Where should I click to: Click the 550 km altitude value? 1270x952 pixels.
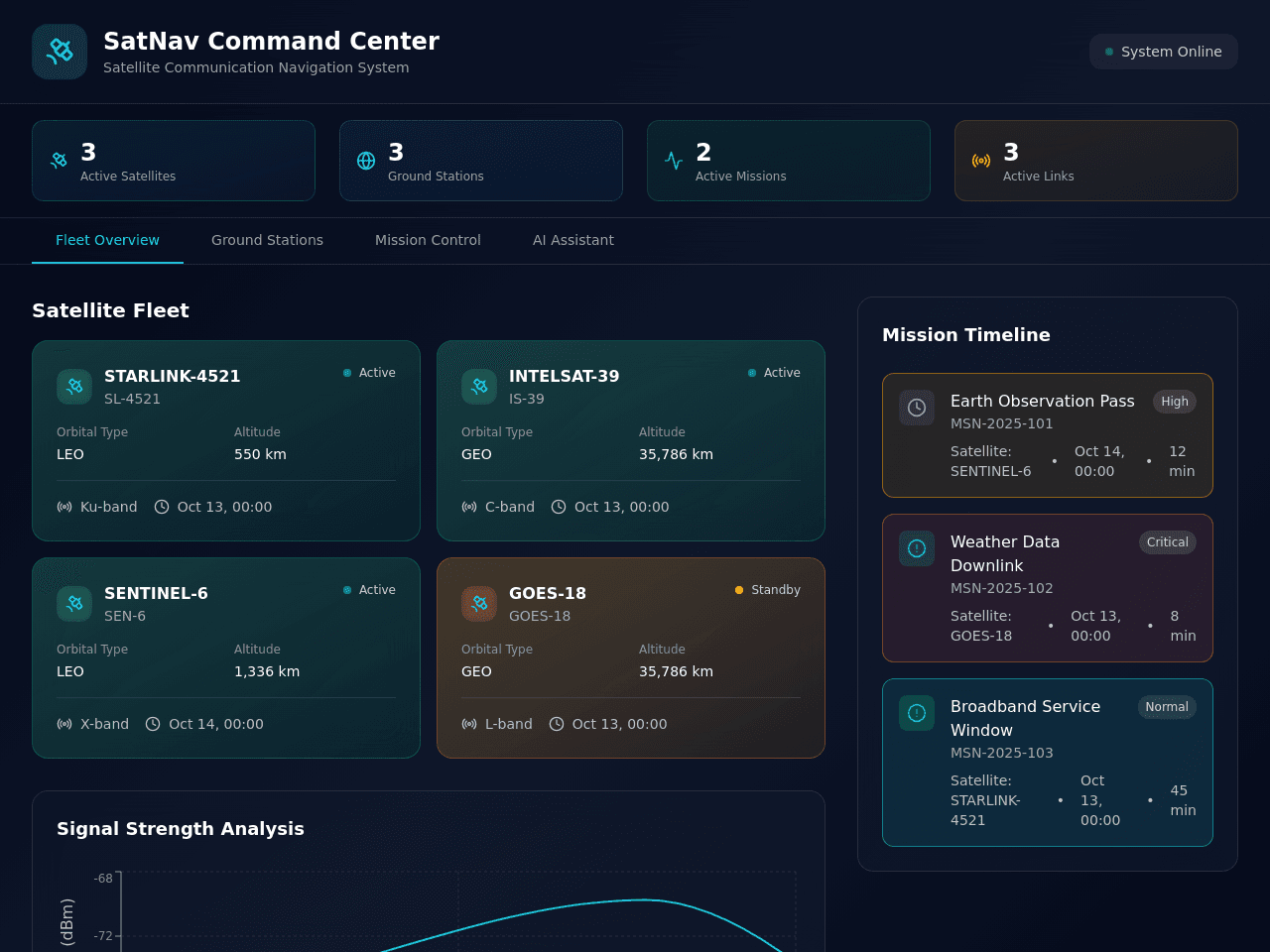260,454
